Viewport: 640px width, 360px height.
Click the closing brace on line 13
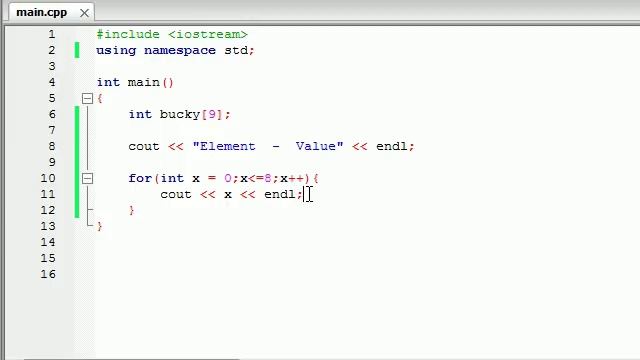pos(100,226)
